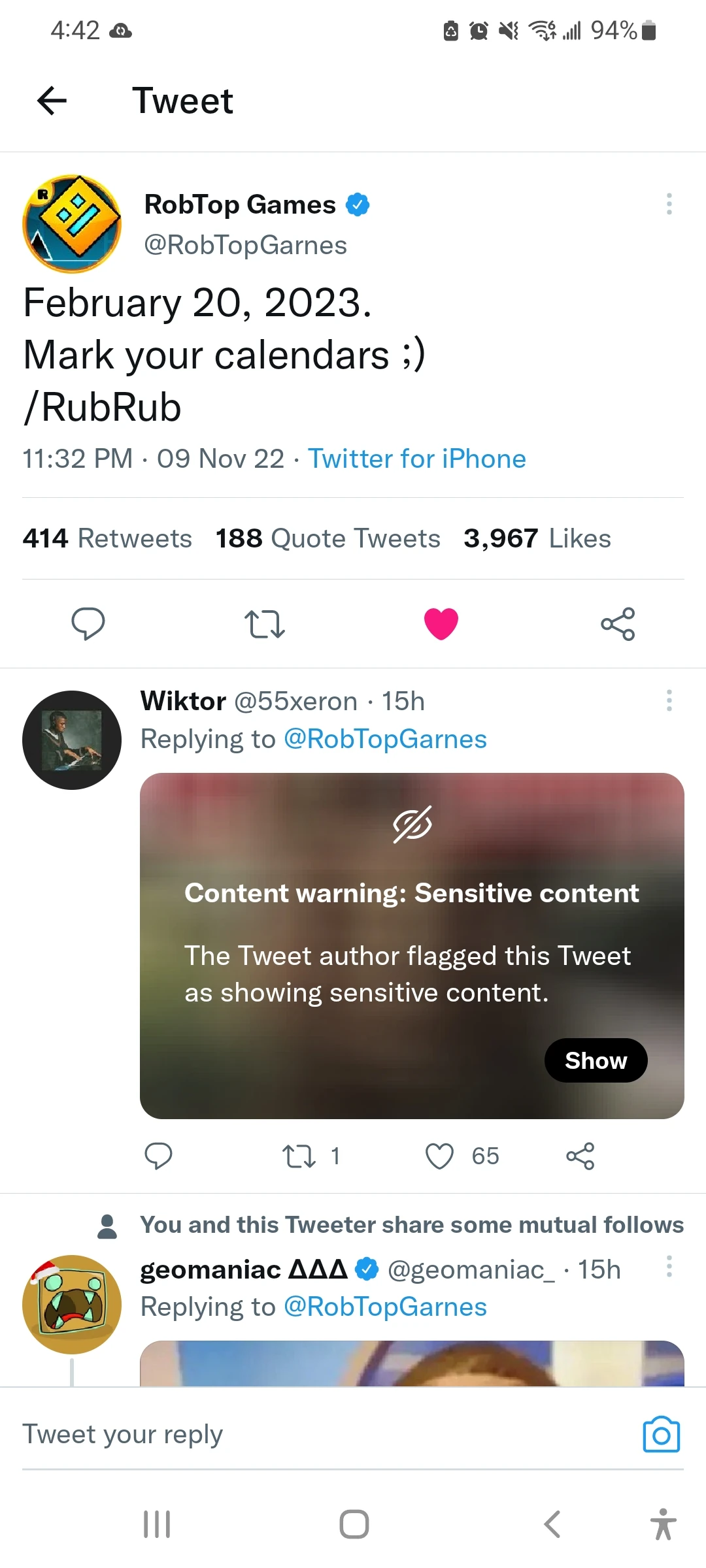This screenshot has height=1568, width=706.
Task: View the 3,967 Likes list
Action: pyautogui.click(x=537, y=538)
